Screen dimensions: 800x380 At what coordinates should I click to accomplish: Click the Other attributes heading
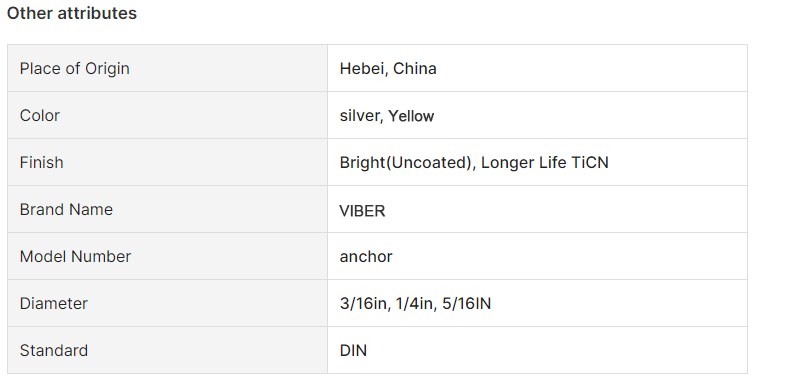[x=71, y=13]
